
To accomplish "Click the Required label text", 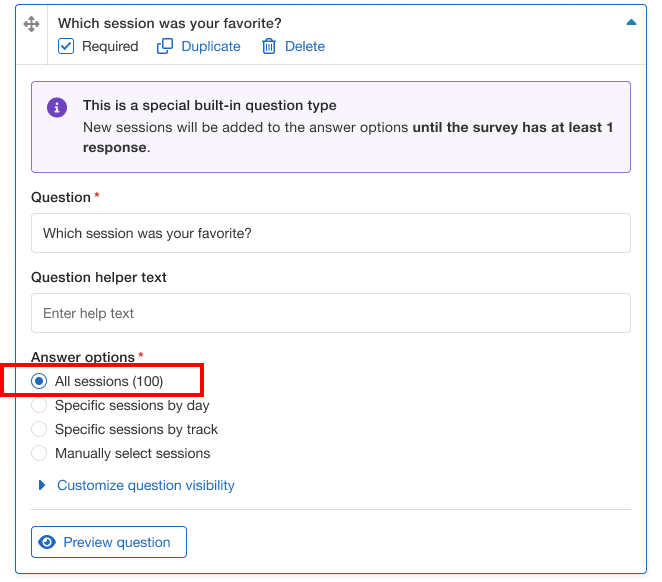I will (110, 46).
